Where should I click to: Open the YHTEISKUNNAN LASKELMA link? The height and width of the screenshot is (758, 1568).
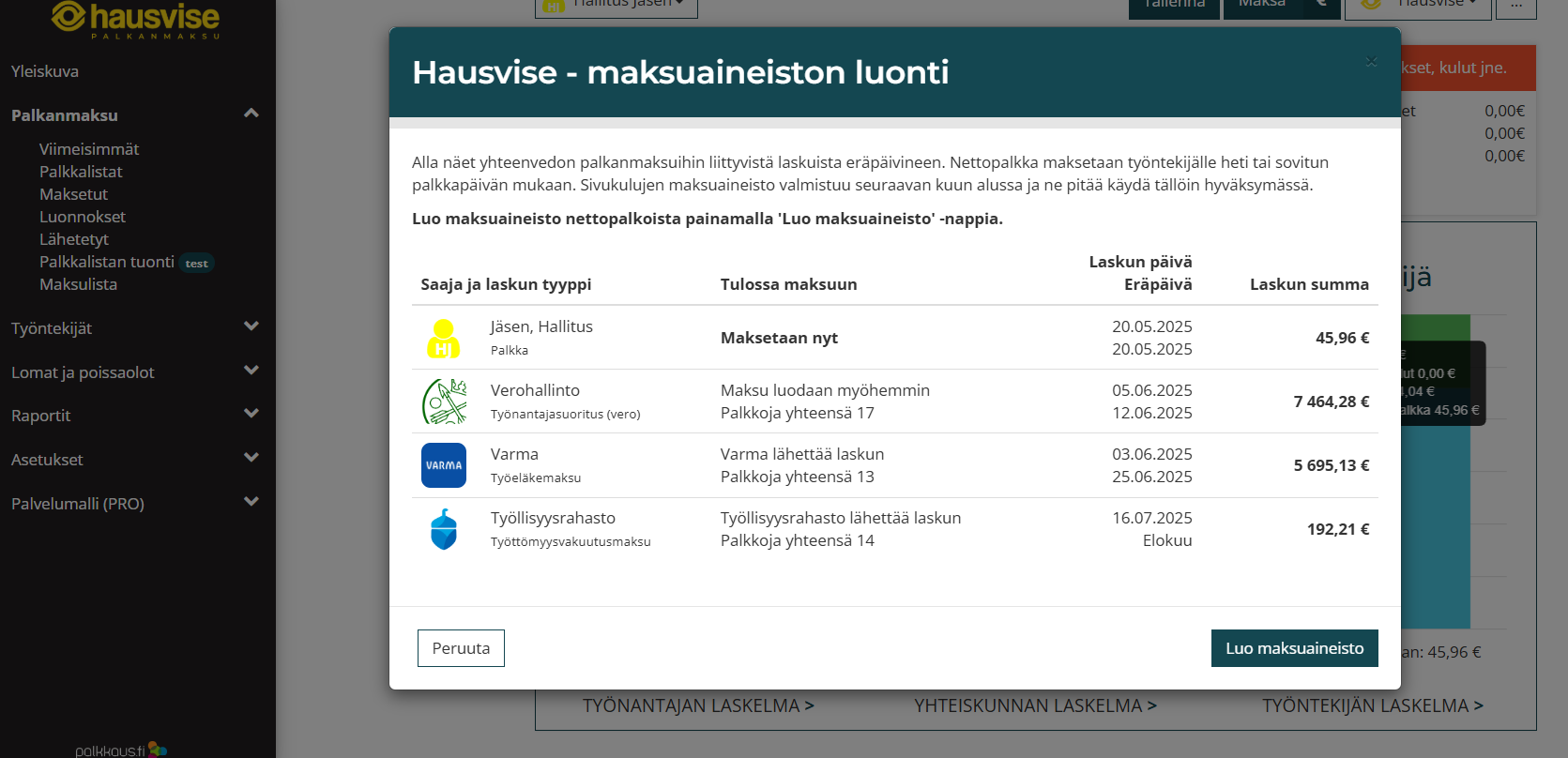click(x=1035, y=705)
